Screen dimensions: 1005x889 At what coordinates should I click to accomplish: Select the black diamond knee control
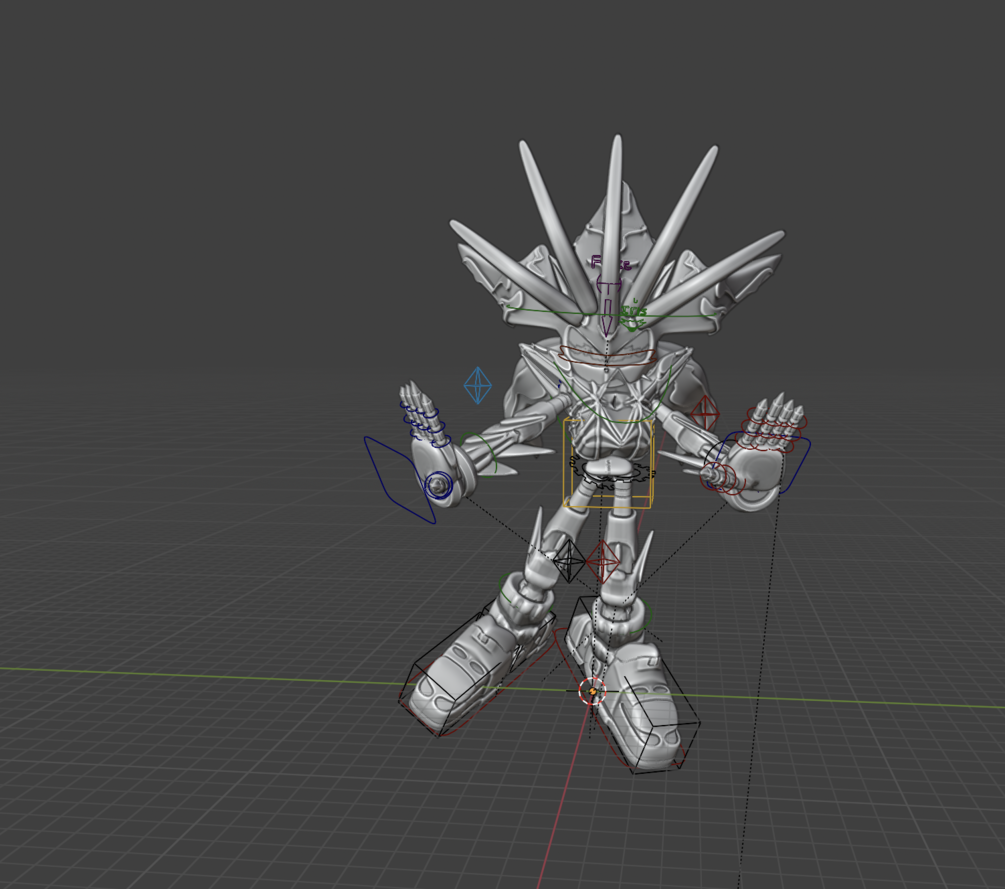point(569,561)
